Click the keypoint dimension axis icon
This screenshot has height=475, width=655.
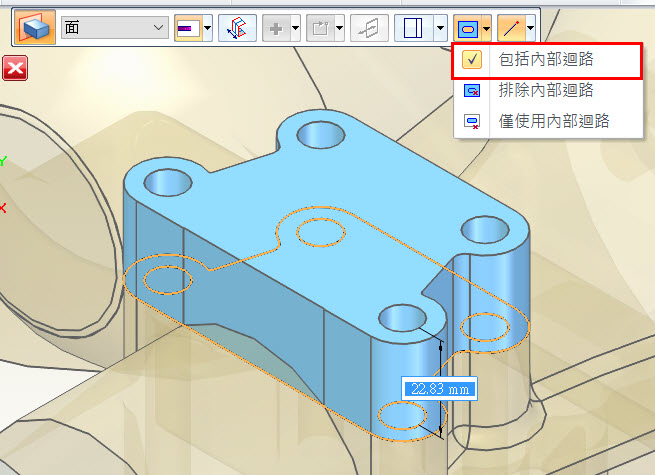[x=237, y=28]
